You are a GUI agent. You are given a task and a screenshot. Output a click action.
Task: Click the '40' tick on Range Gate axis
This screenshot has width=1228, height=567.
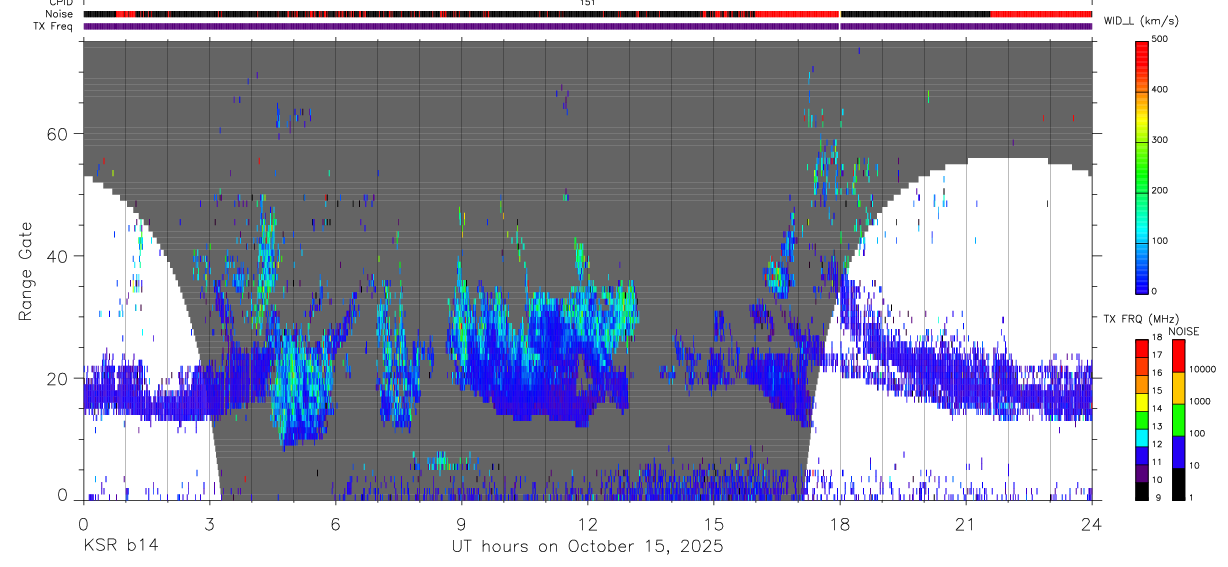click(59, 256)
